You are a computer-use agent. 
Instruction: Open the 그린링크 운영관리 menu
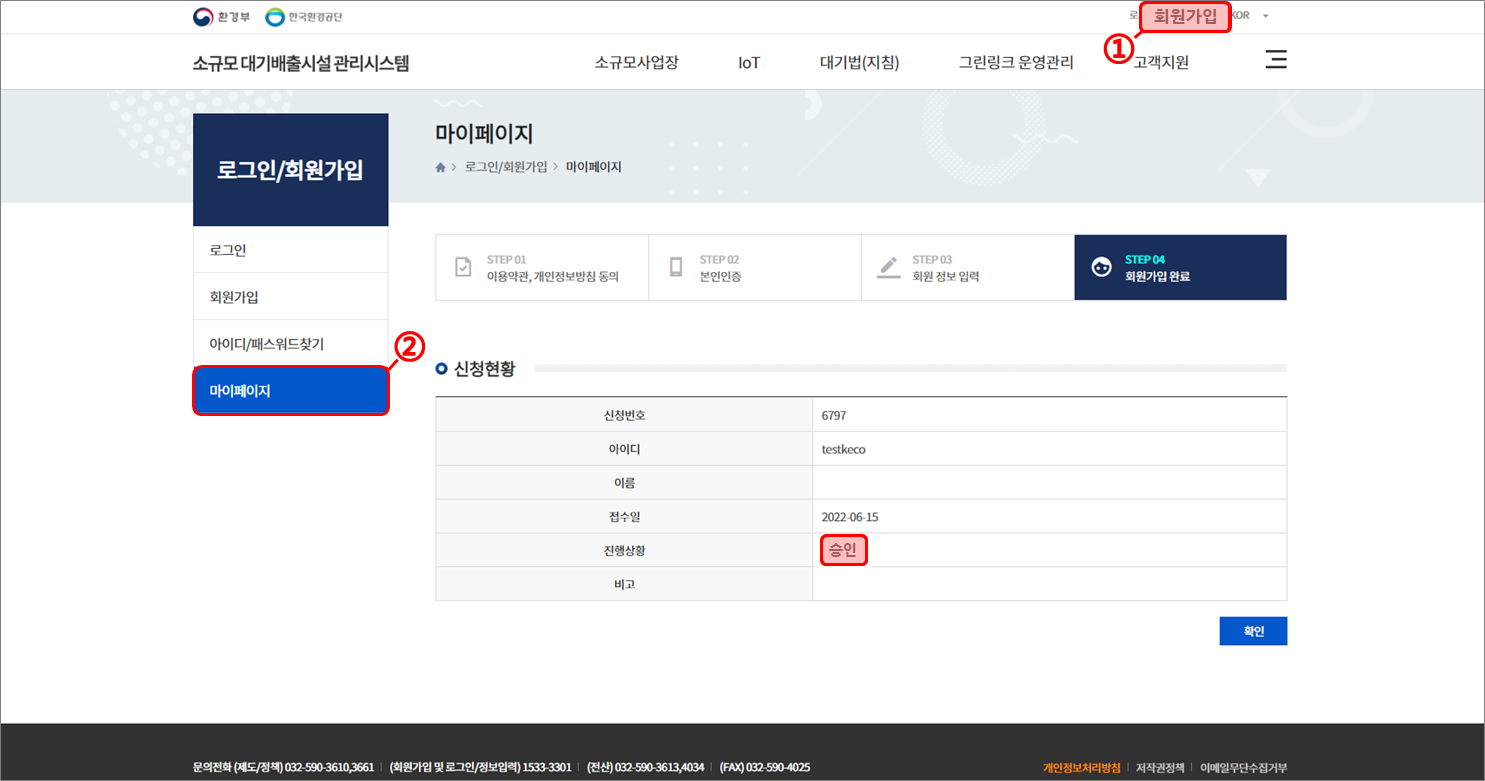tap(1016, 62)
